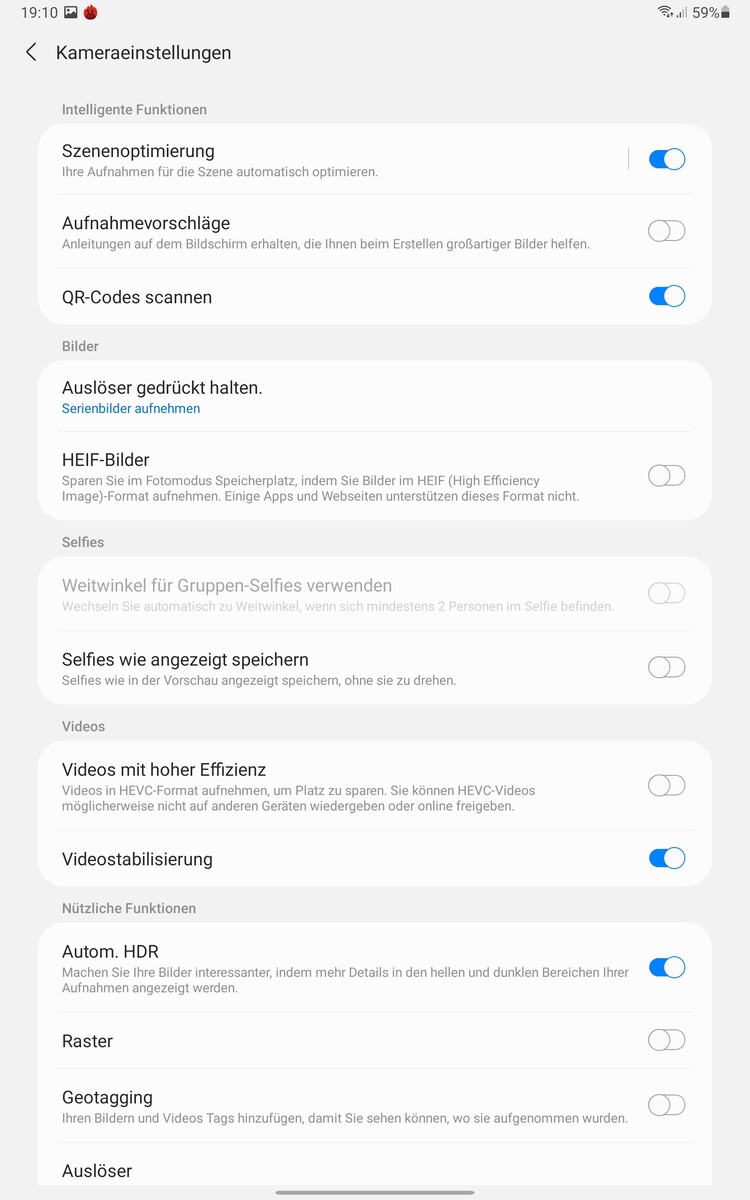Screen dimensions: 750x1200
Task: Open the Auslöser settings entry
Action: [97, 1171]
